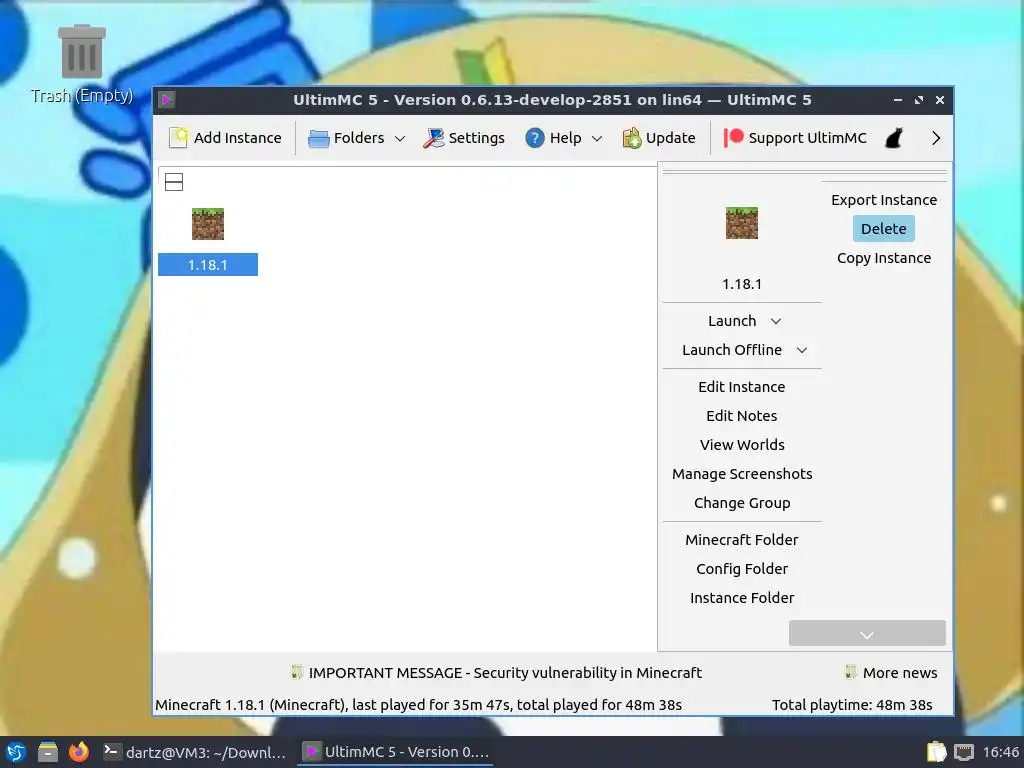Launch the selected instance
This screenshot has height=768, width=1024.
[732, 321]
